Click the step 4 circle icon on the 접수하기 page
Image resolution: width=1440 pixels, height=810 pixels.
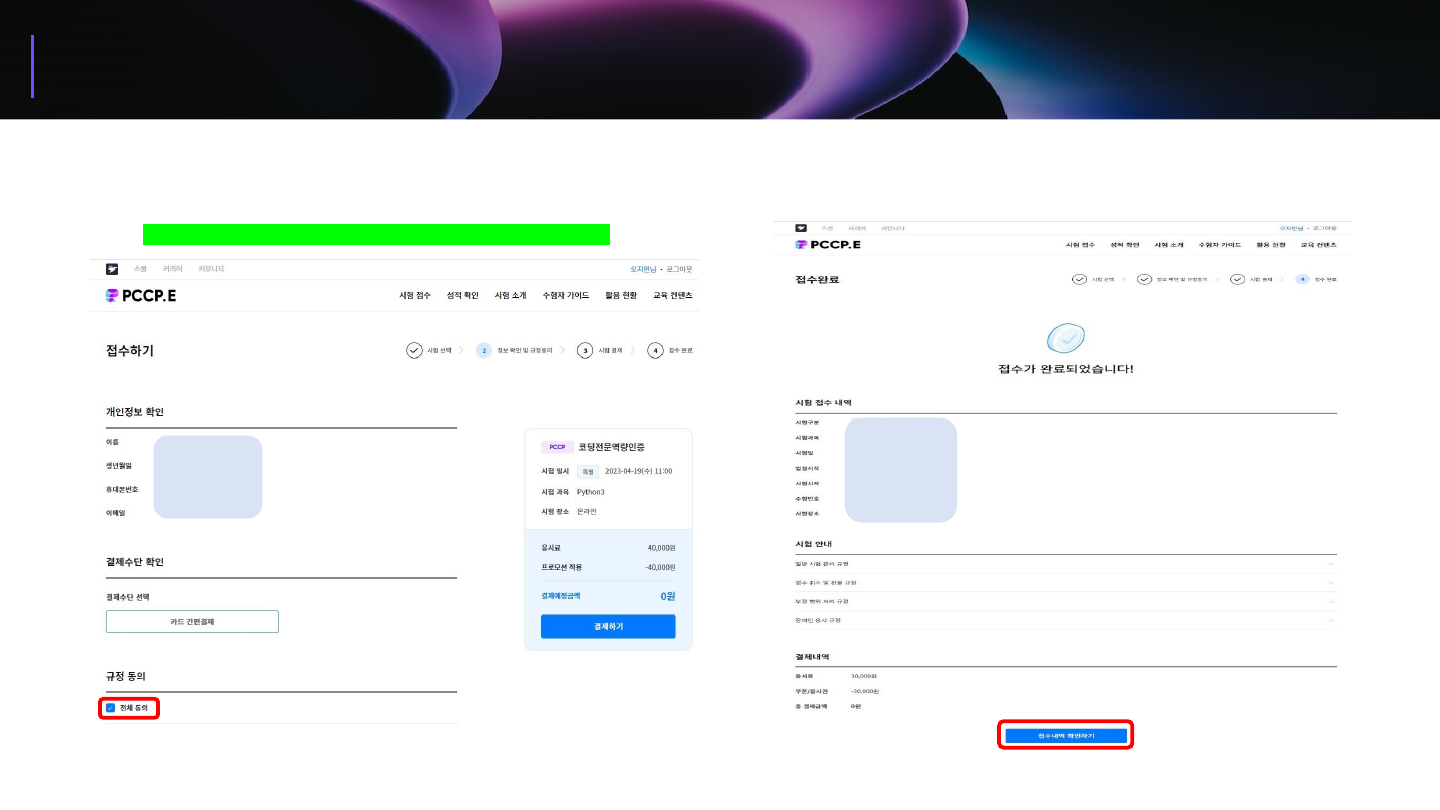click(x=655, y=350)
